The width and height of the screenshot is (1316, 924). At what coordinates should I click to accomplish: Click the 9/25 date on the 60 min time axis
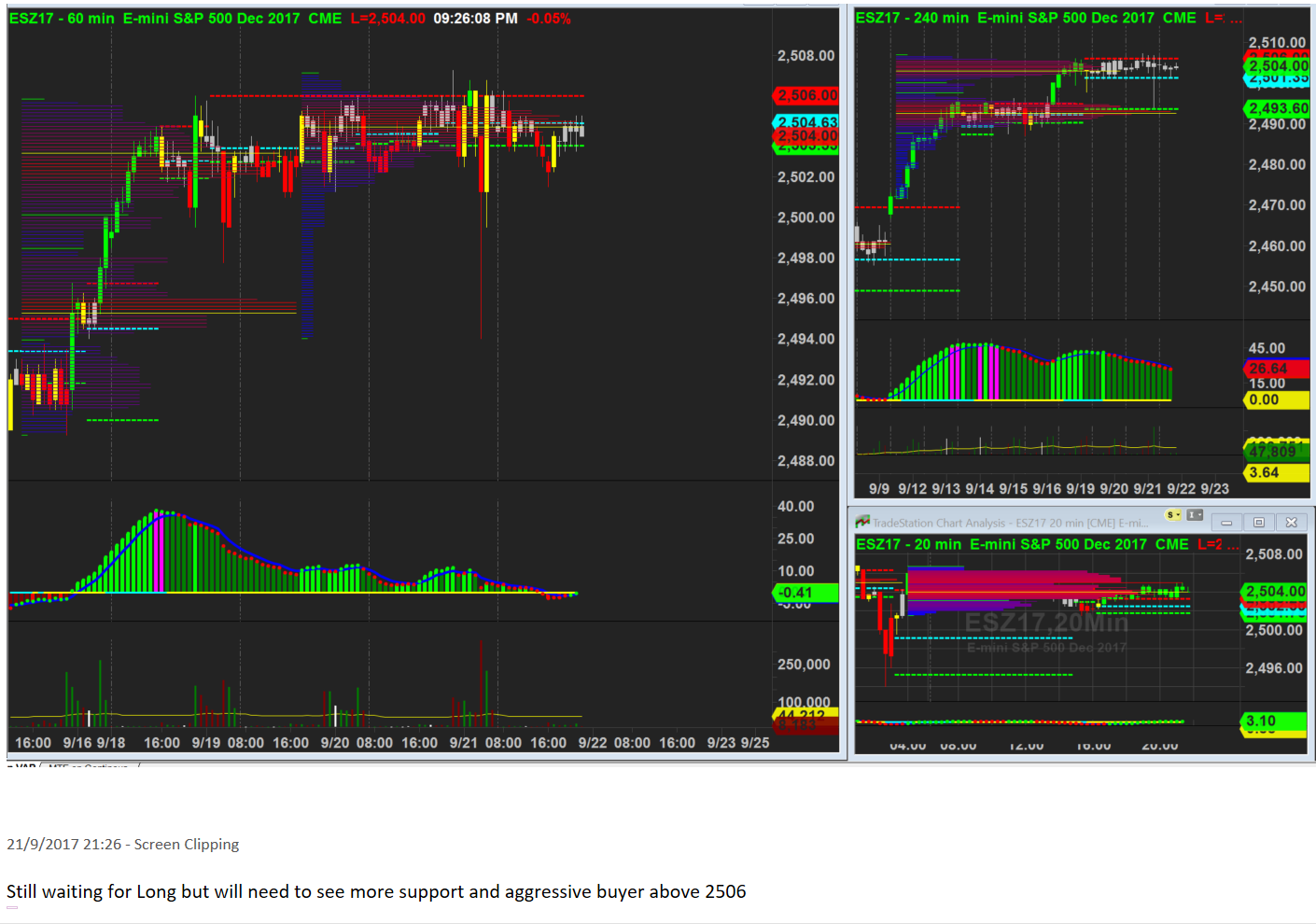click(755, 743)
